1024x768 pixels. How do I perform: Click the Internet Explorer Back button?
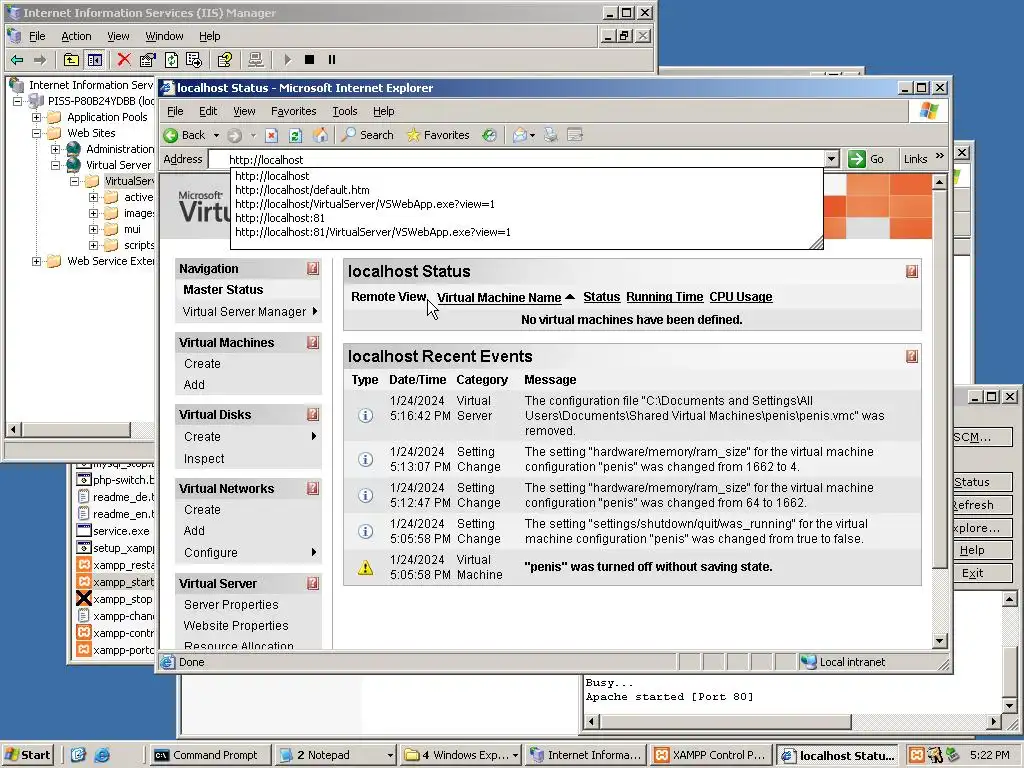pos(184,135)
